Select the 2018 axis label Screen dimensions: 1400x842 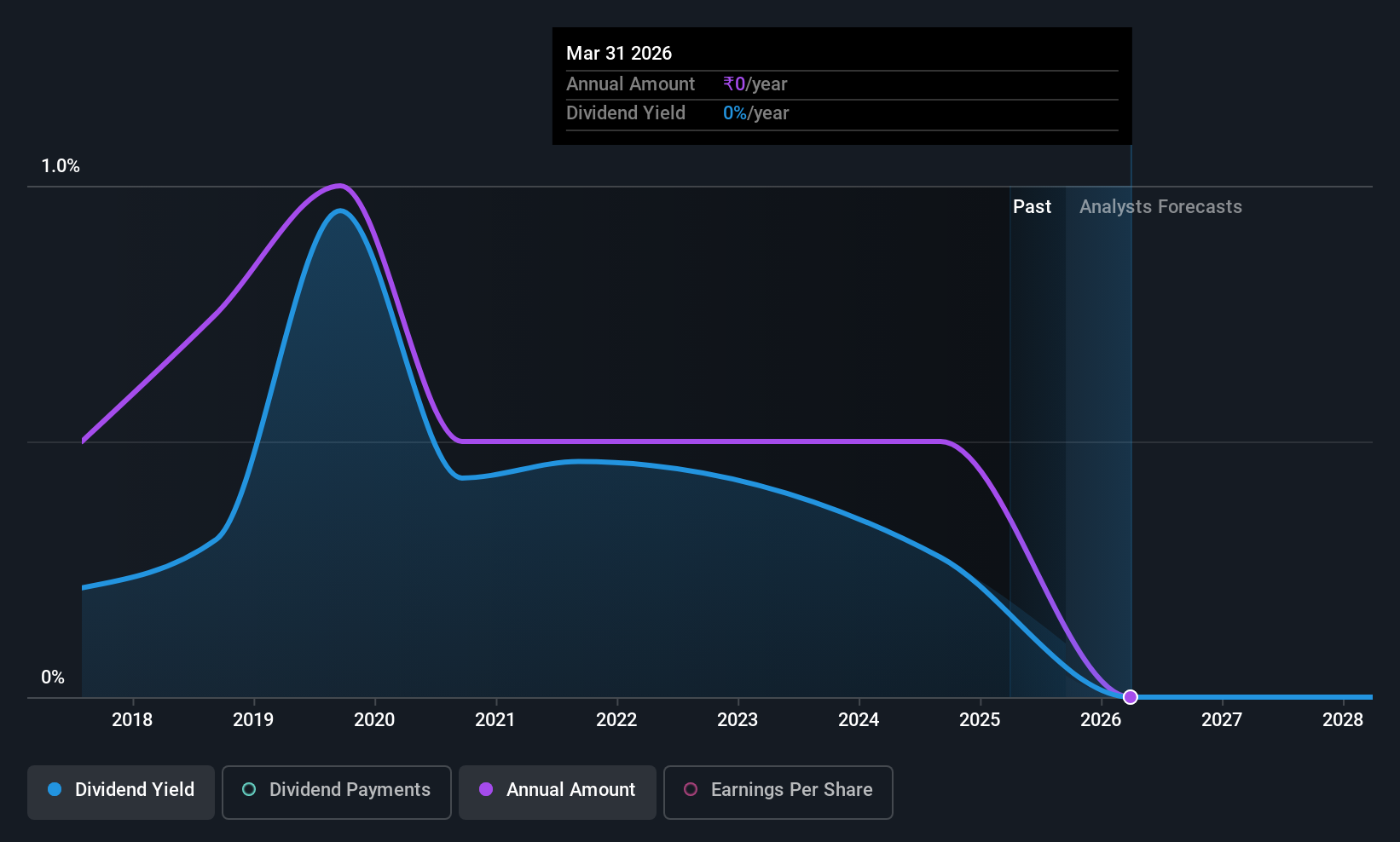(x=132, y=720)
